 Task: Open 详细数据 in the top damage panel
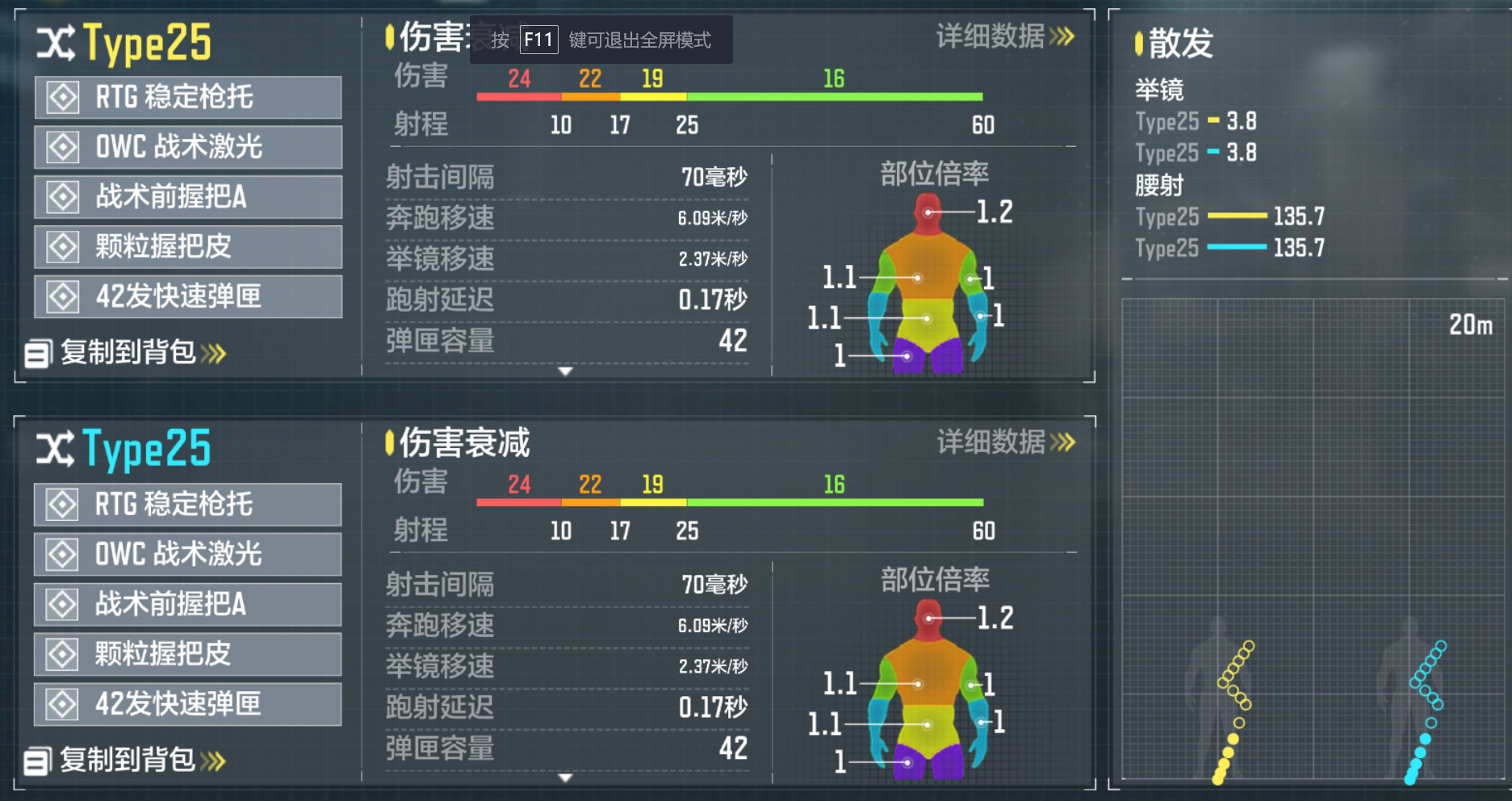click(x=1006, y=36)
